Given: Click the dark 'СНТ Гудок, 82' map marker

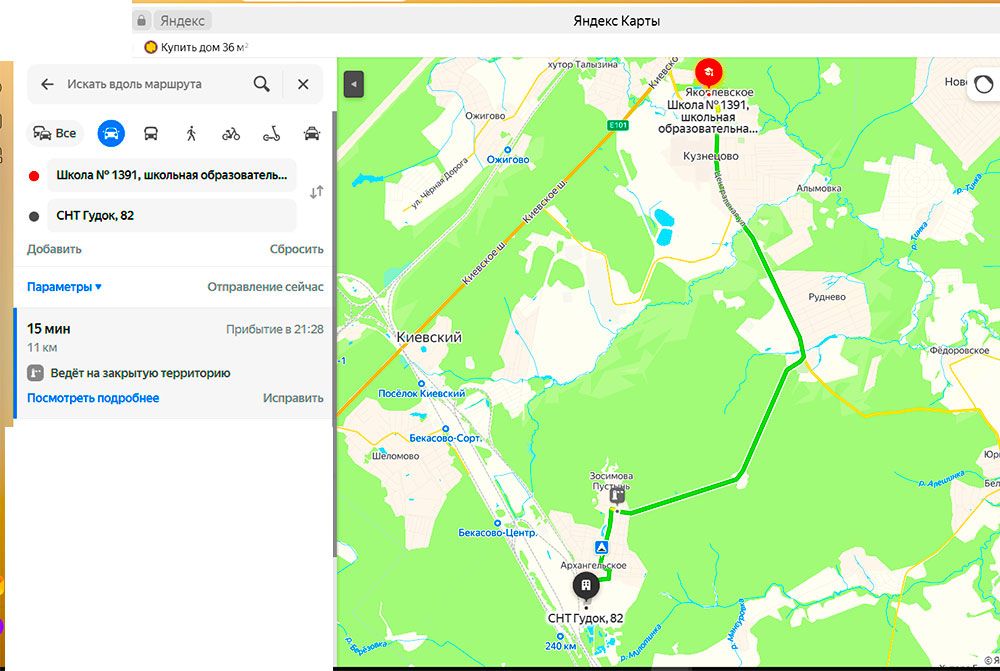Looking at the screenshot, I should pyautogui.click(x=586, y=586).
